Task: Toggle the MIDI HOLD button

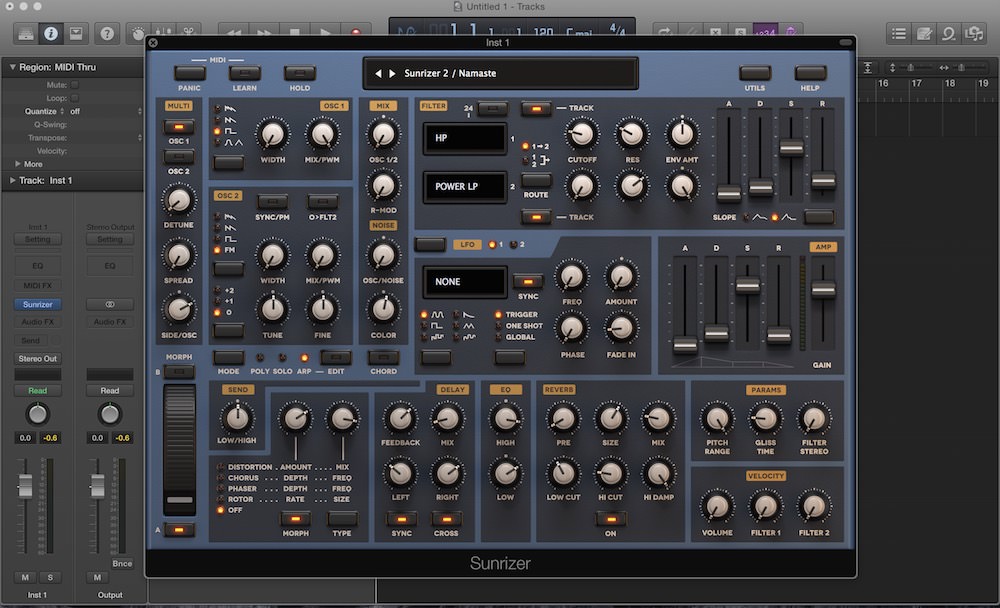Action: [x=300, y=73]
